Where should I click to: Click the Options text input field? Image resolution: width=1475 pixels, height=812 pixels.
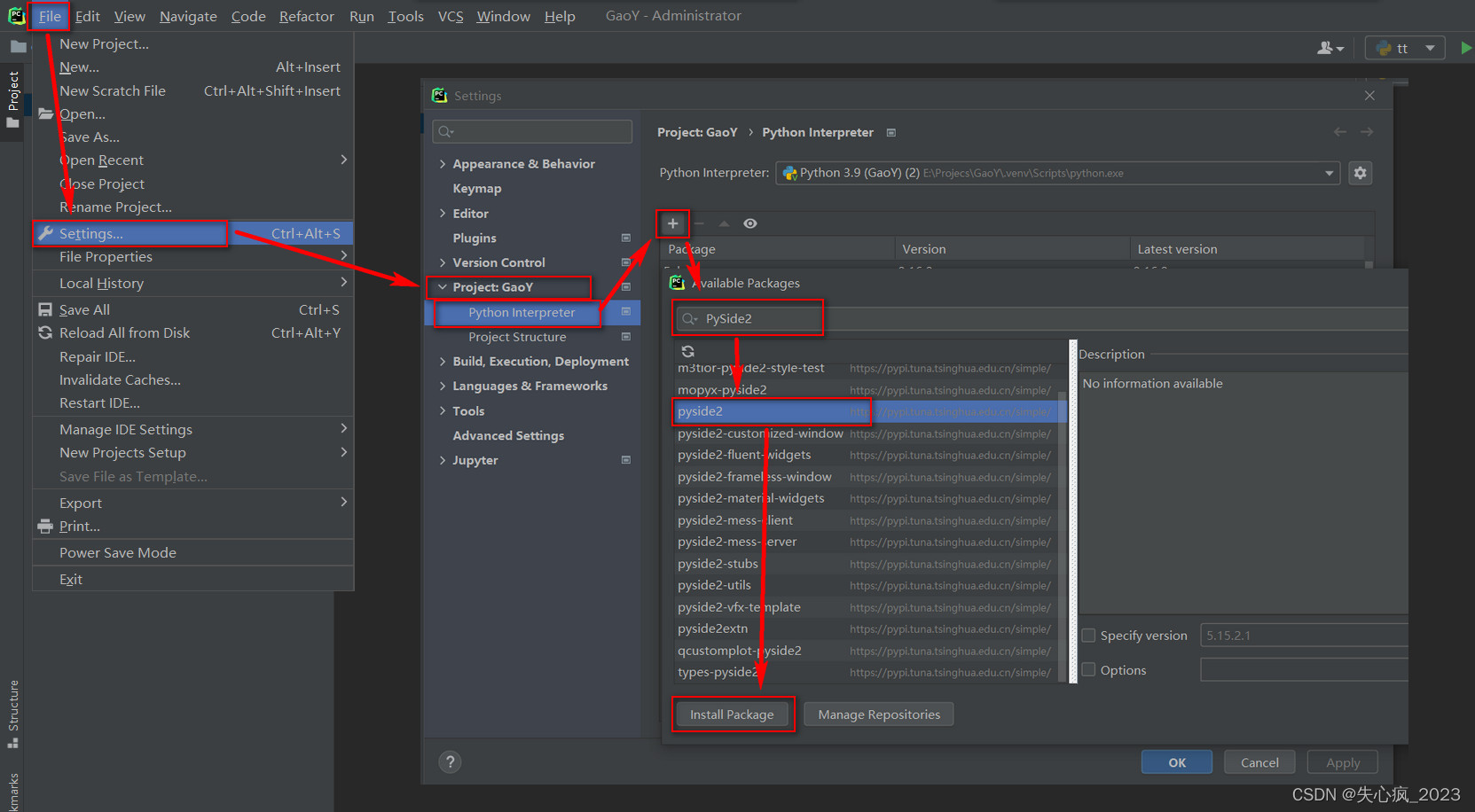click(1304, 669)
